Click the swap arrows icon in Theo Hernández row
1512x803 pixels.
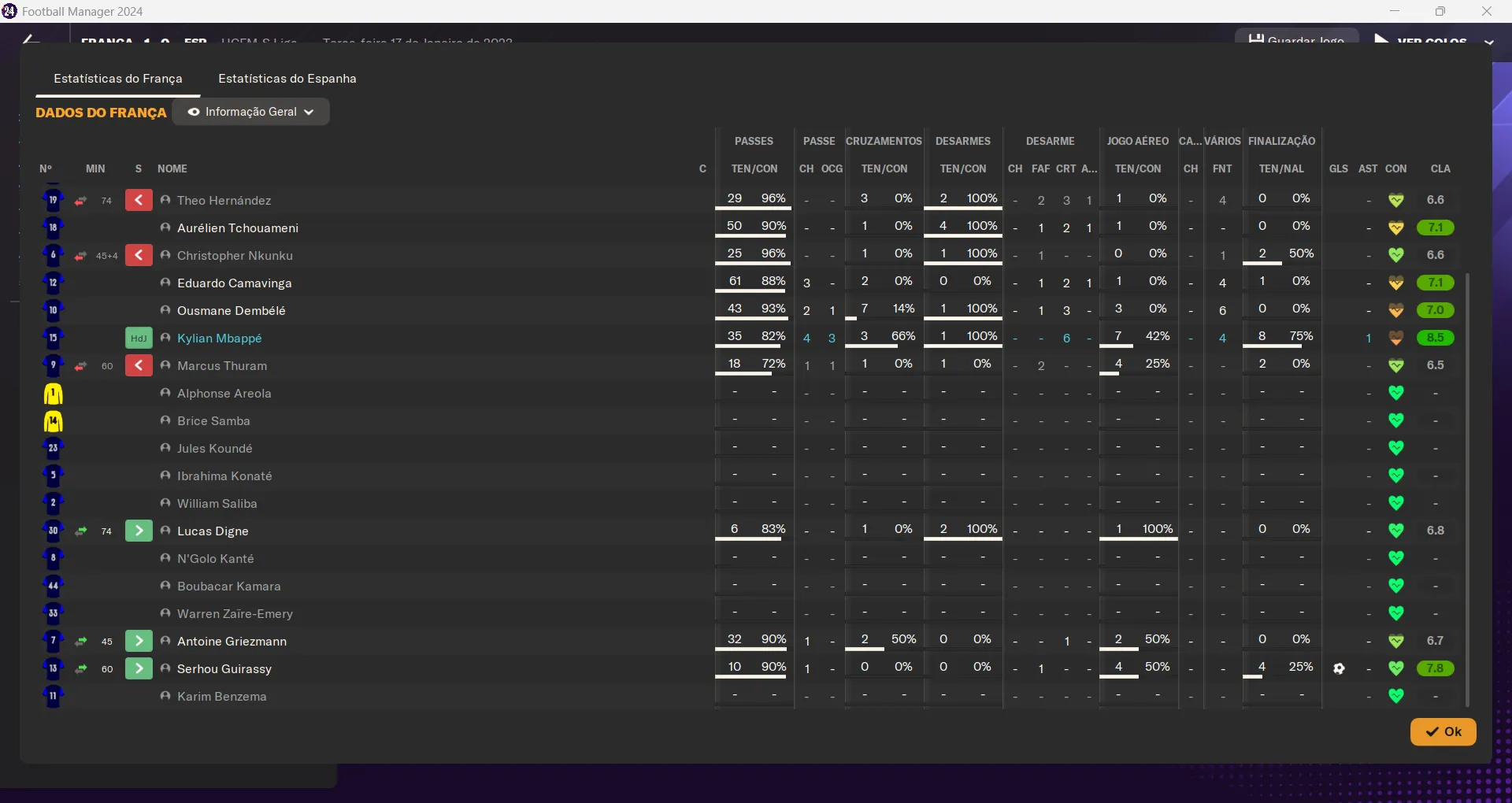pos(80,201)
